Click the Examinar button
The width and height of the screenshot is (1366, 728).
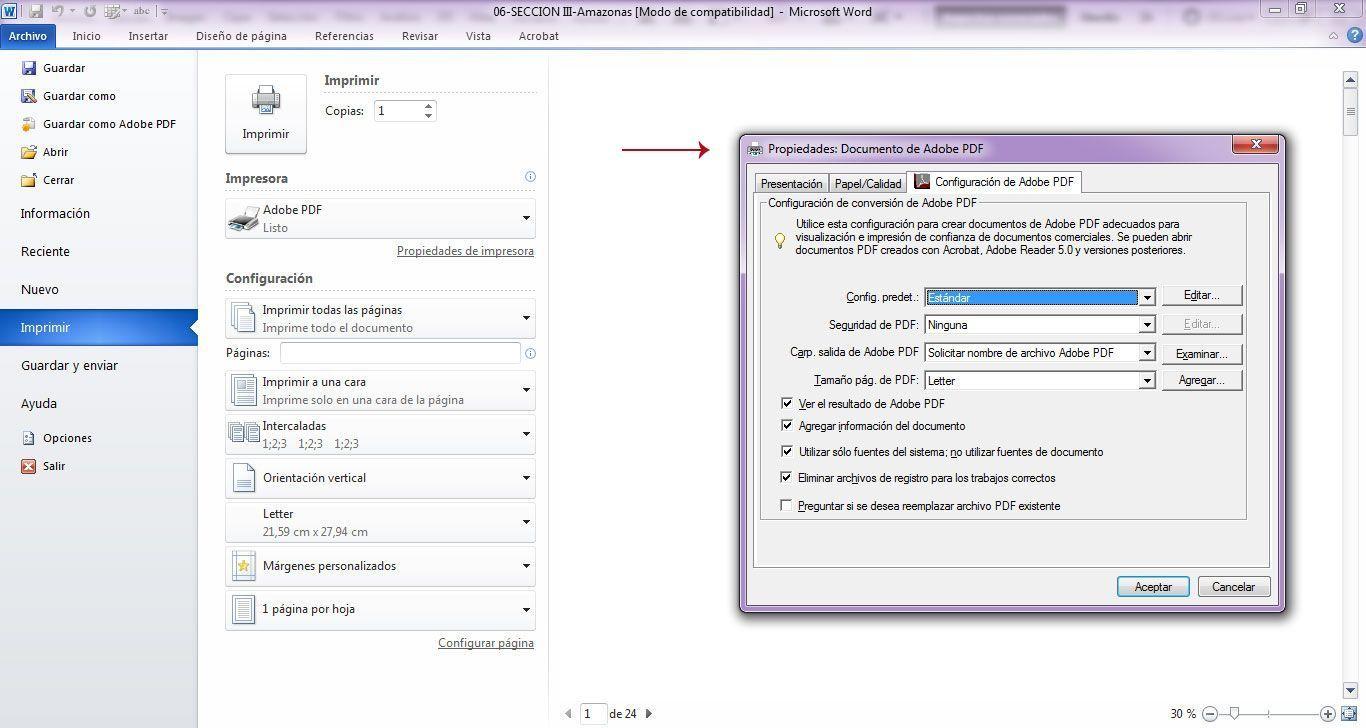pyautogui.click(x=1200, y=352)
